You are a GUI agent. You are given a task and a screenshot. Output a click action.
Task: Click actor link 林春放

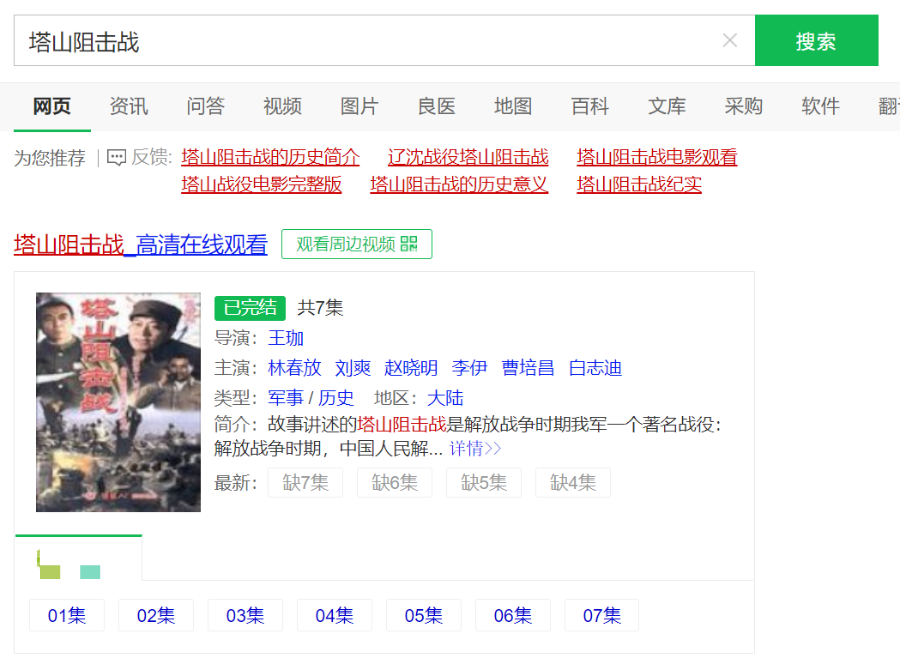pos(295,368)
